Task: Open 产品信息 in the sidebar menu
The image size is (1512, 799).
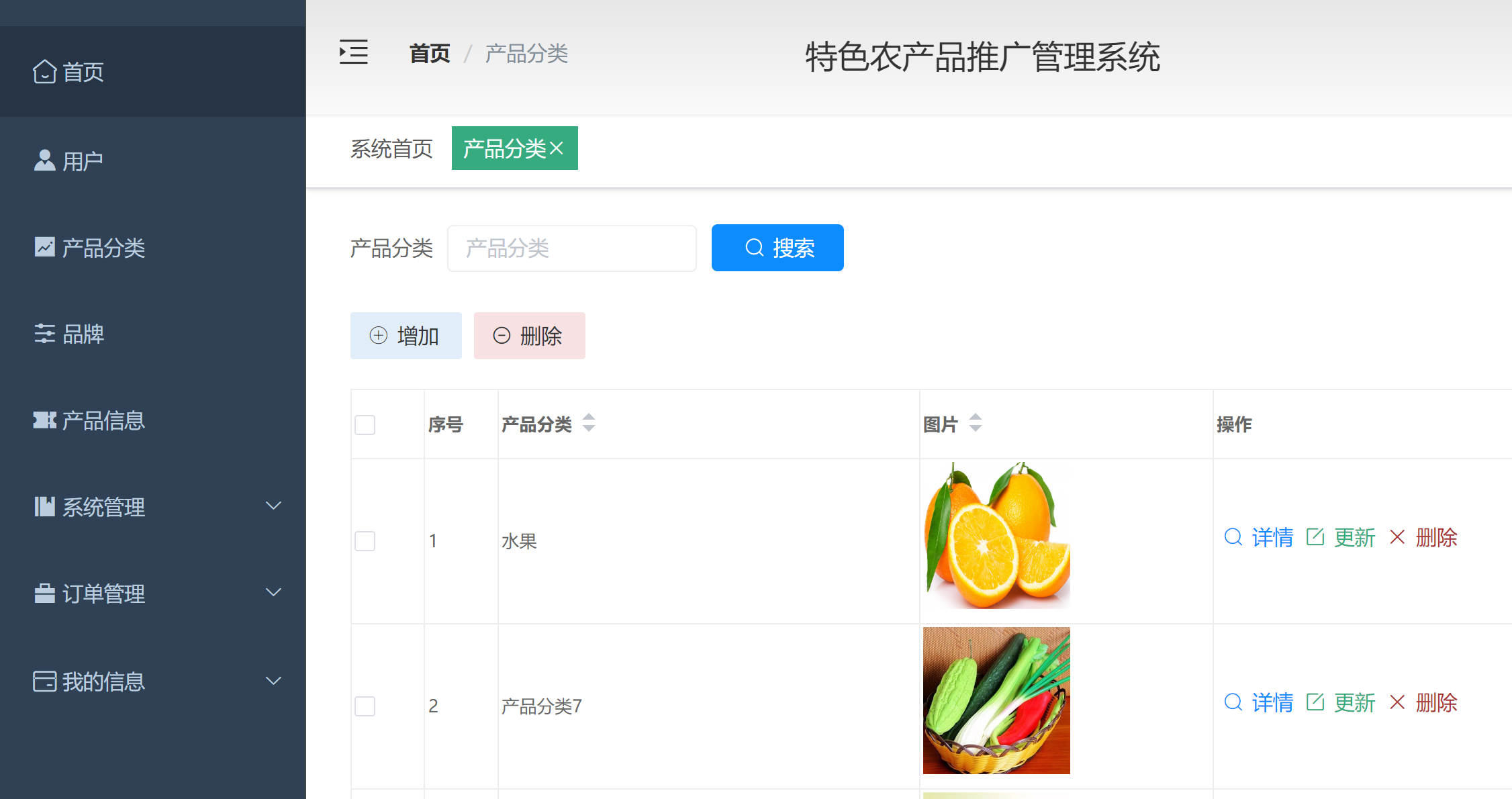Action: pos(153,420)
